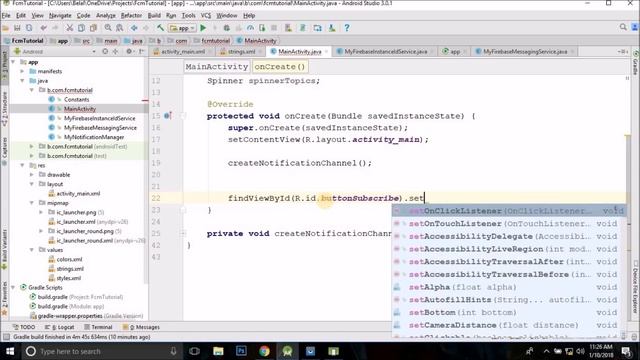Choose setOnClickListener from autocomplete list

point(509,211)
